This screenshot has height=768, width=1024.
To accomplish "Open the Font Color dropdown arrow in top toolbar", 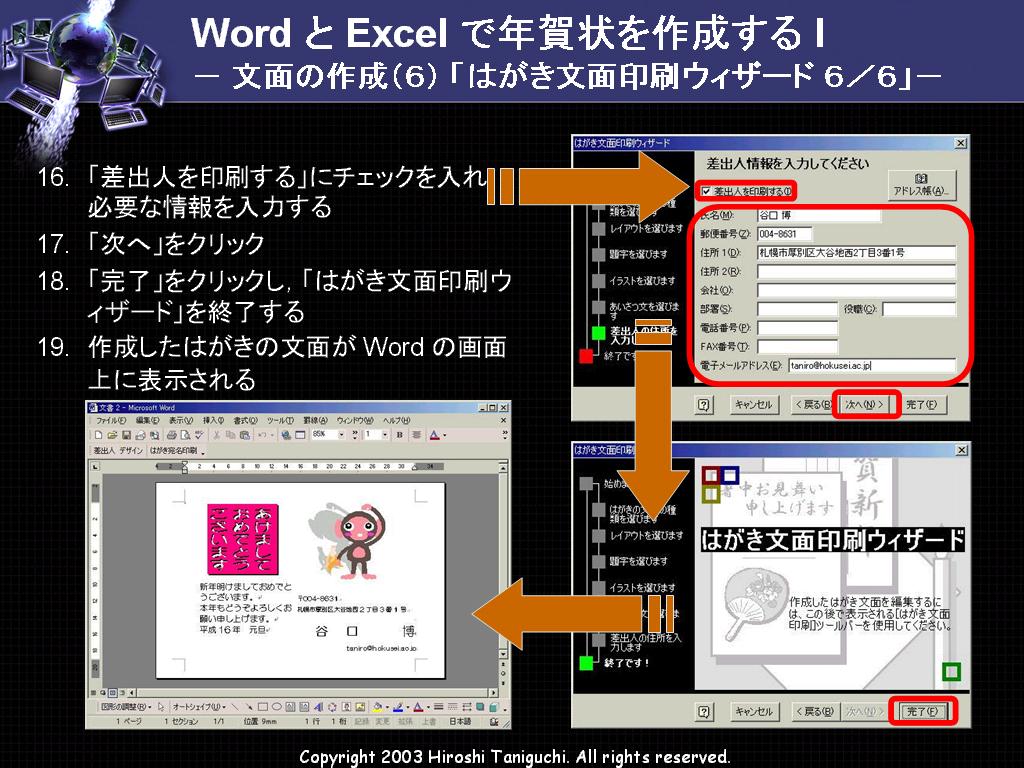I will [x=445, y=436].
